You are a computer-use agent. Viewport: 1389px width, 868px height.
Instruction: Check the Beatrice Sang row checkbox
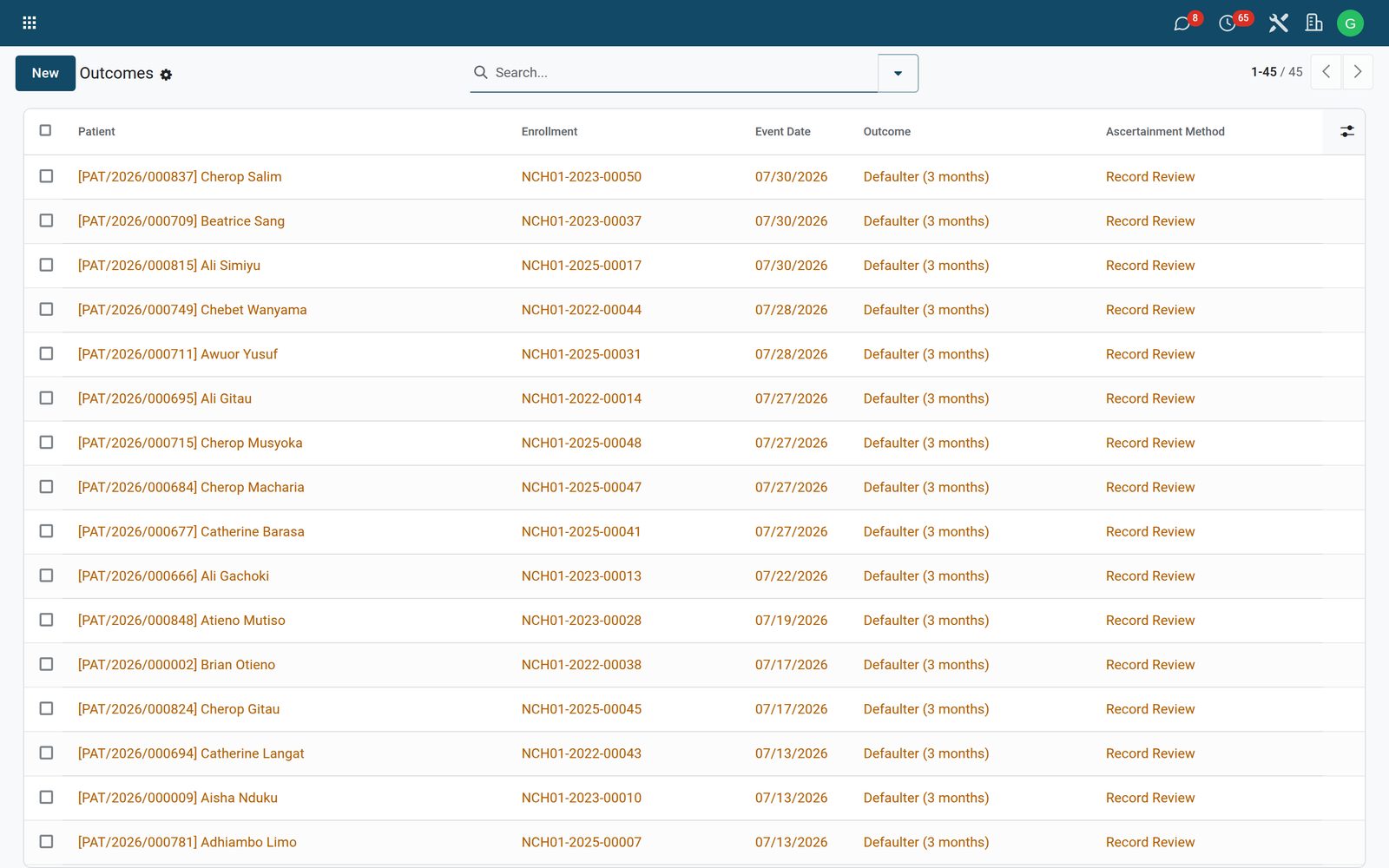[x=46, y=220]
